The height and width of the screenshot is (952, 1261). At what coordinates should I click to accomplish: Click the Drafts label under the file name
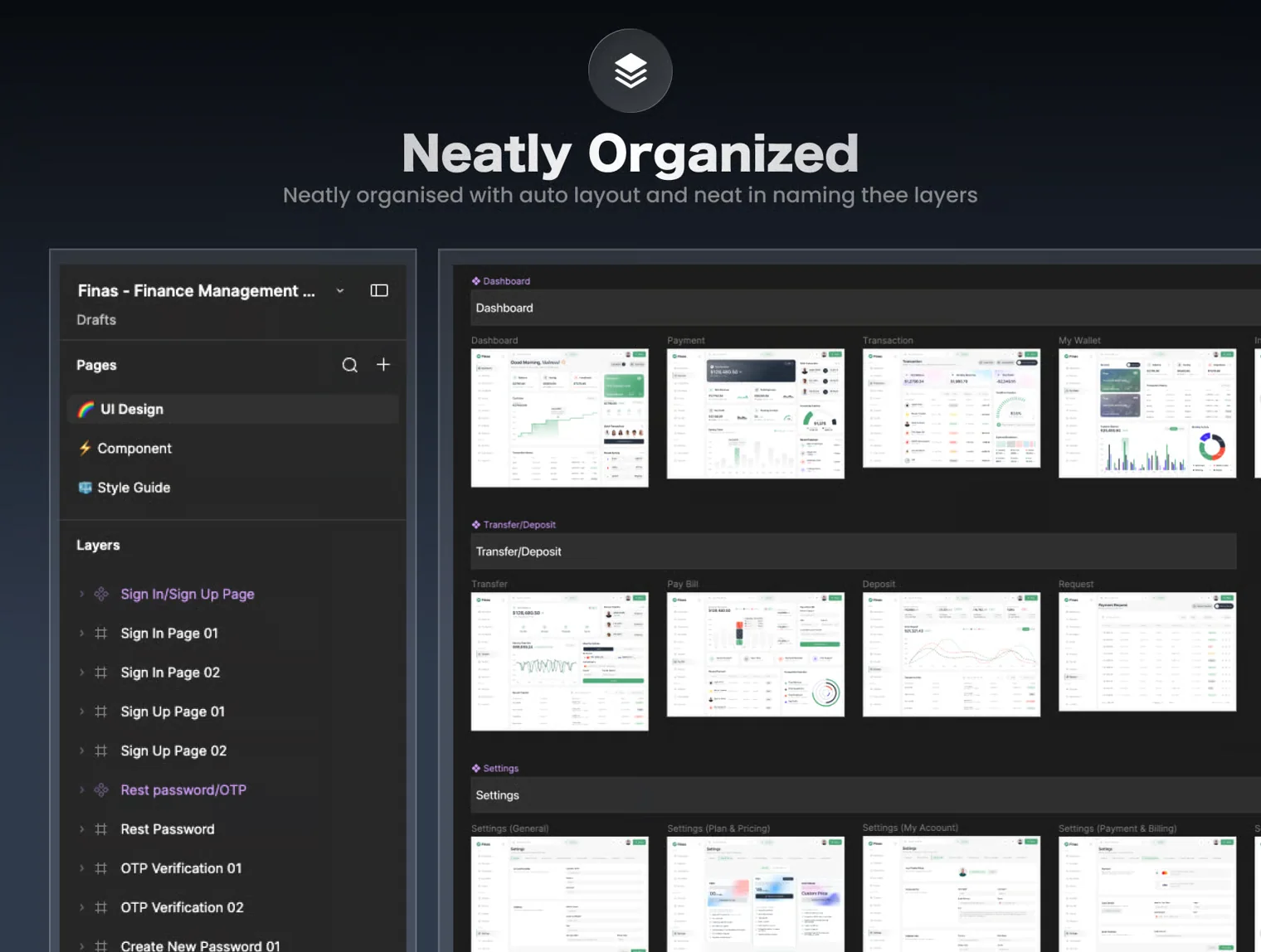(x=96, y=320)
